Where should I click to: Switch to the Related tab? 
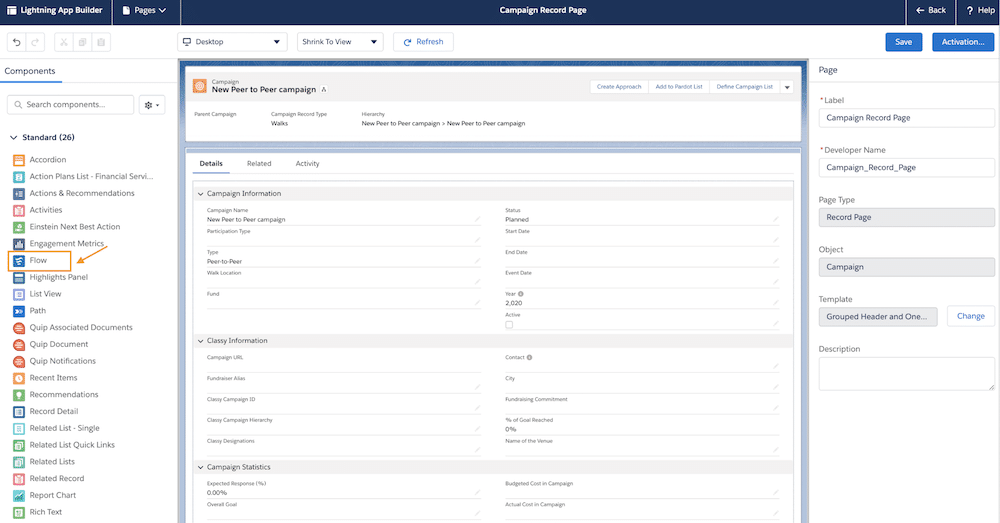click(x=259, y=164)
